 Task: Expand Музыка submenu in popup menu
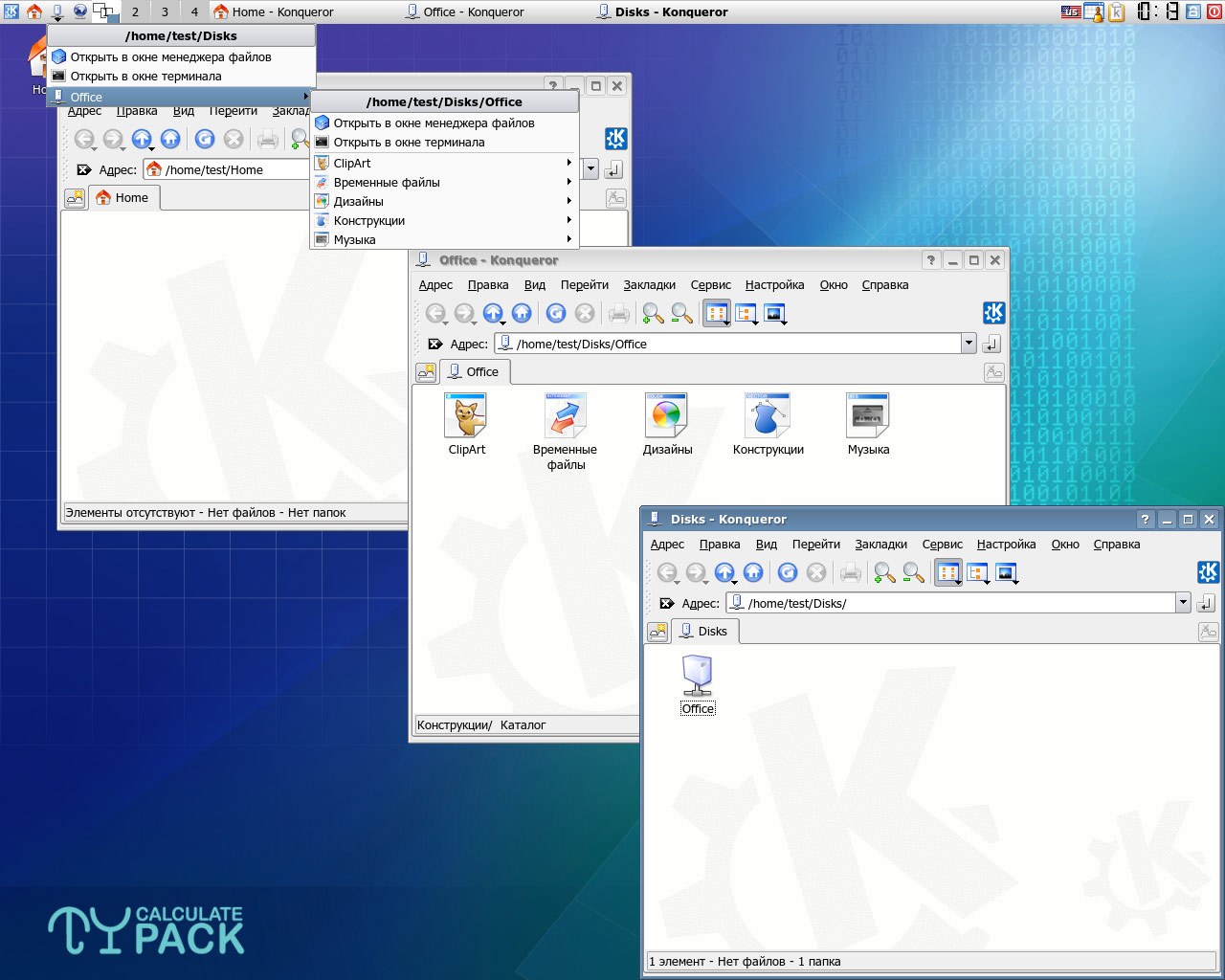point(444,239)
